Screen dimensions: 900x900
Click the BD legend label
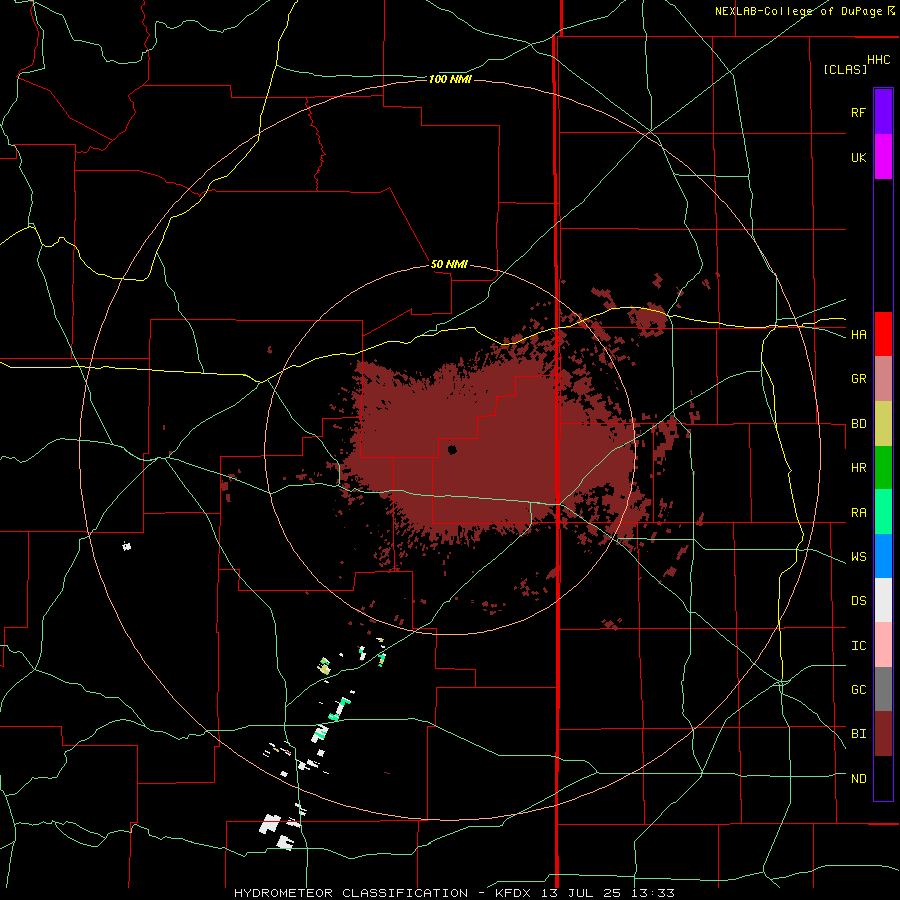click(x=858, y=424)
